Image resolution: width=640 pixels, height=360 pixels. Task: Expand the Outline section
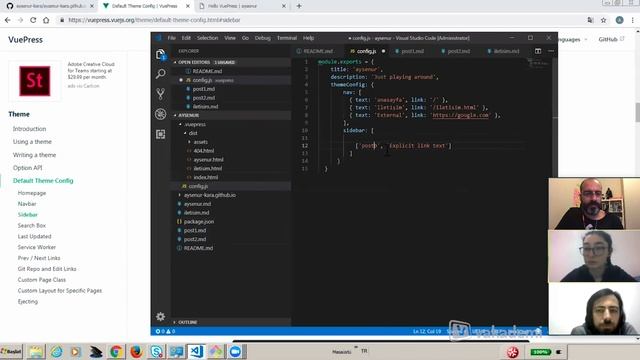(x=187, y=322)
